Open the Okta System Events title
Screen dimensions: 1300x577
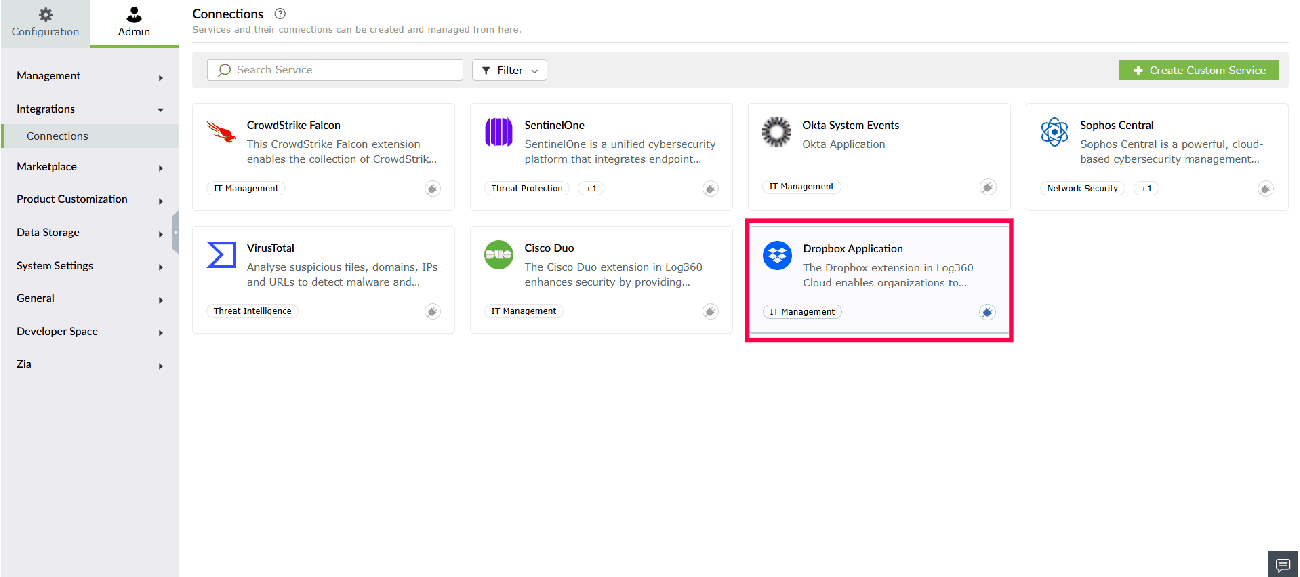coord(851,126)
